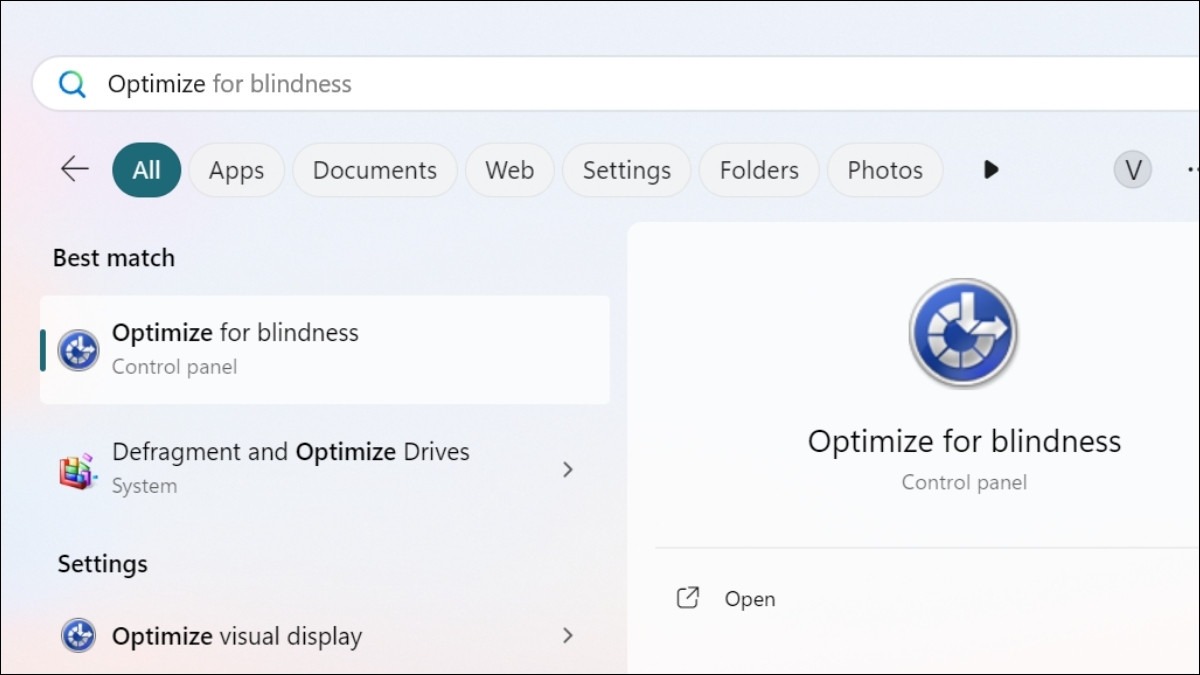Viewport: 1200px width, 675px height.
Task: Click the search magnifier icon
Action: coord(72,84)
